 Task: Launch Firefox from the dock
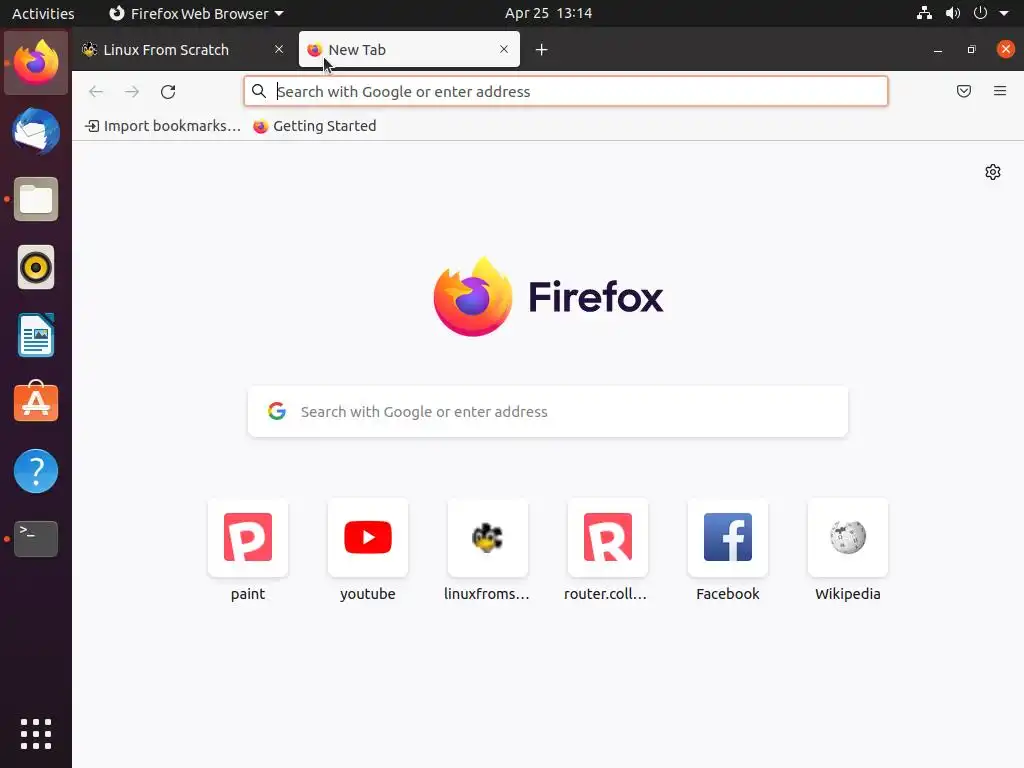(36, 63)
